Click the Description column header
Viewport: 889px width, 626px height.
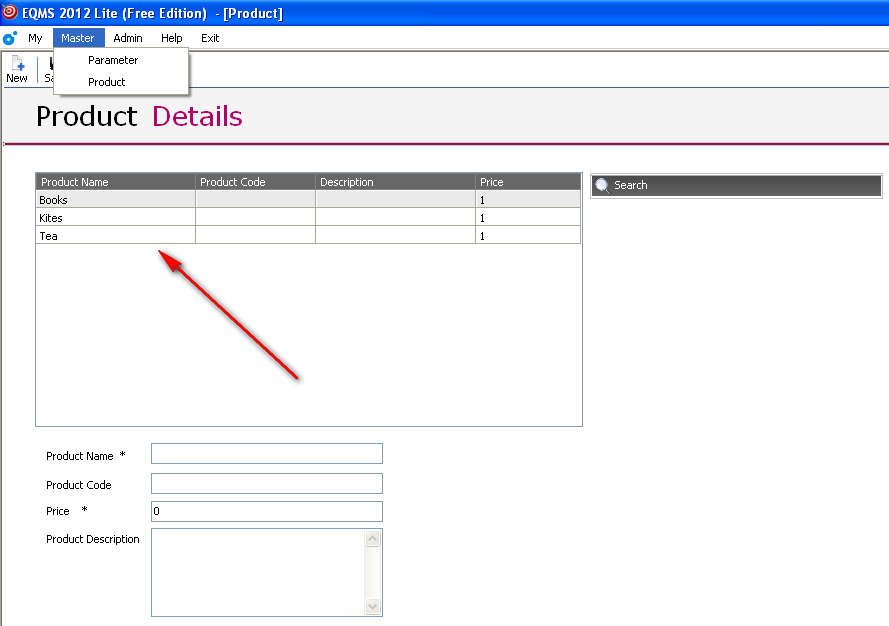[395, 182]
